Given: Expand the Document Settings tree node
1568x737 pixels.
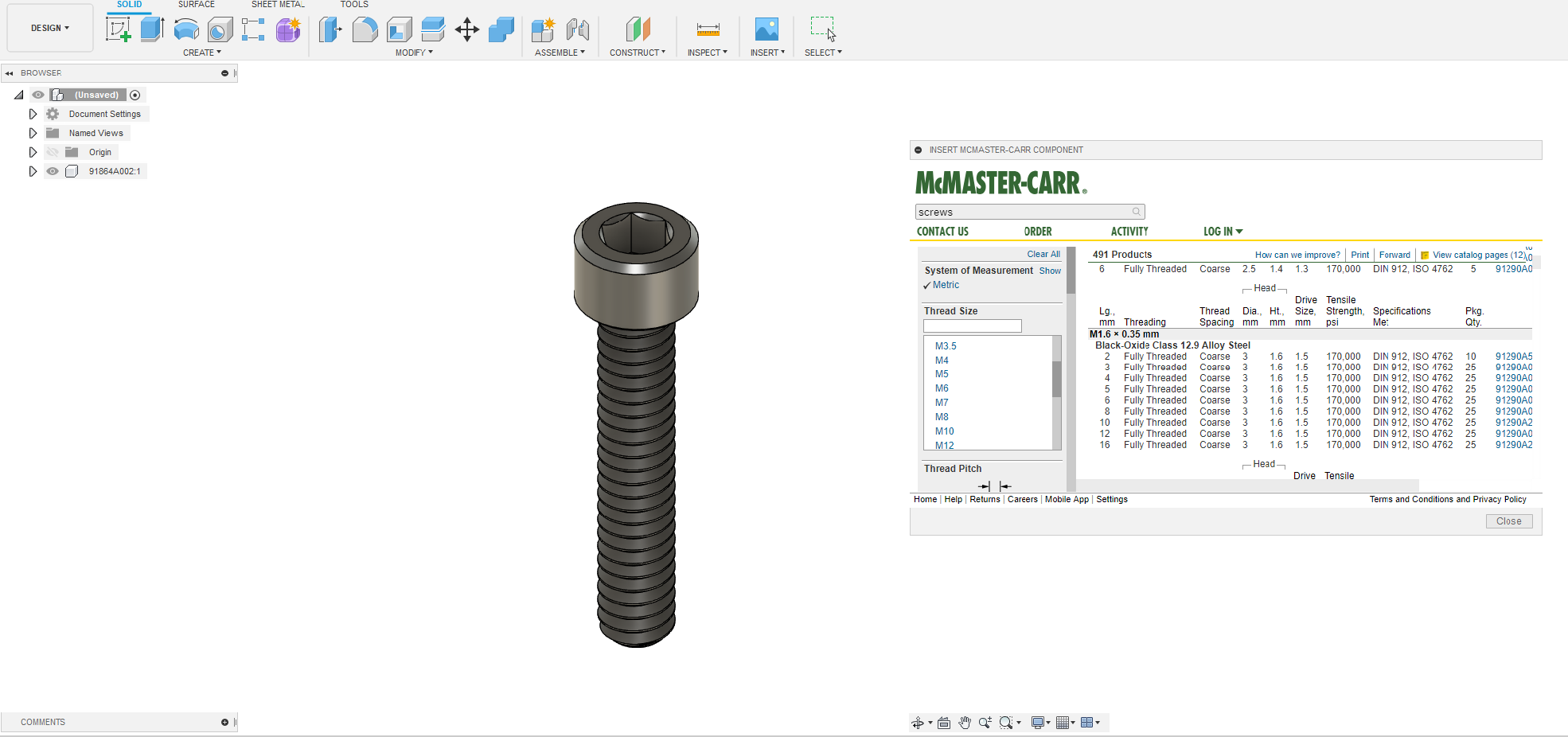Looking at the screenshot, I should [x=33, y=114].
